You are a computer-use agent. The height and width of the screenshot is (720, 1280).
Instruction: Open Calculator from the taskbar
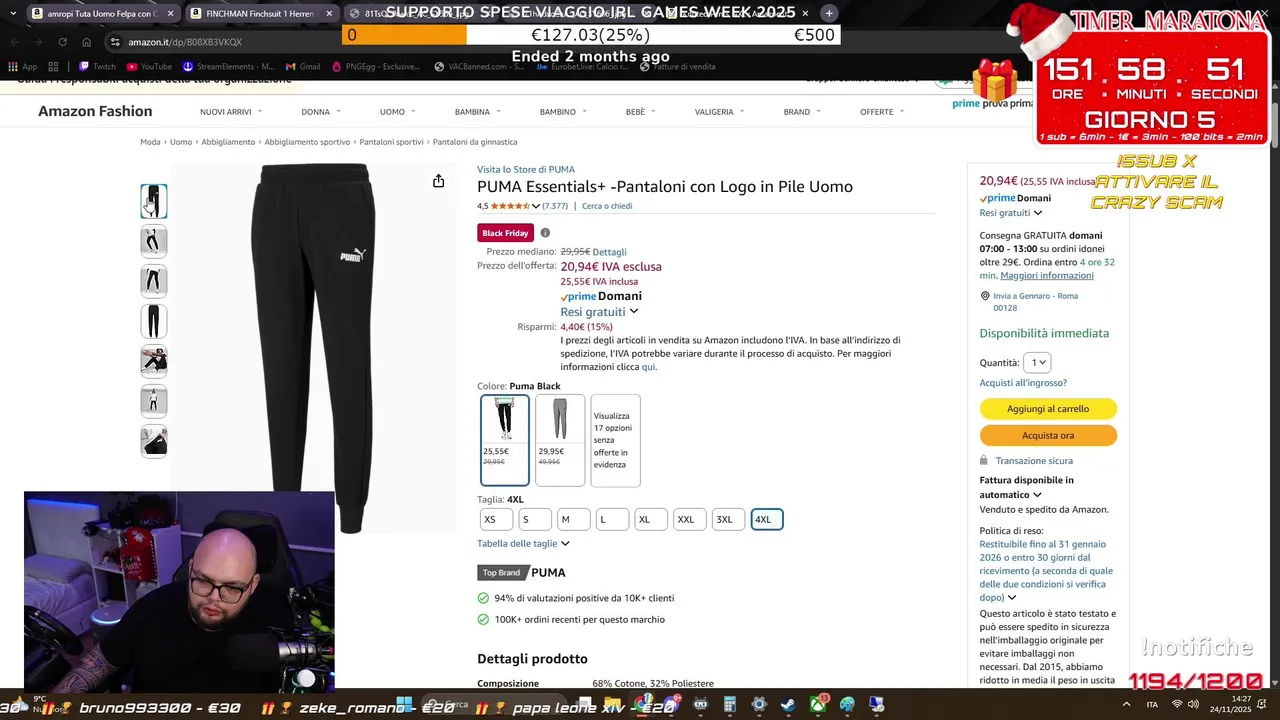click(x=730, y=705)
